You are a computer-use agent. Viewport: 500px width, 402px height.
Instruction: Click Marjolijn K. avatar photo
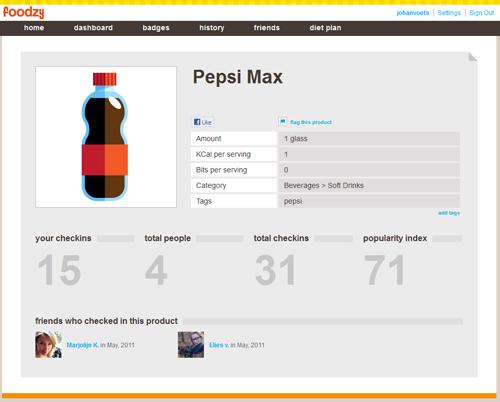pos(49,345)
